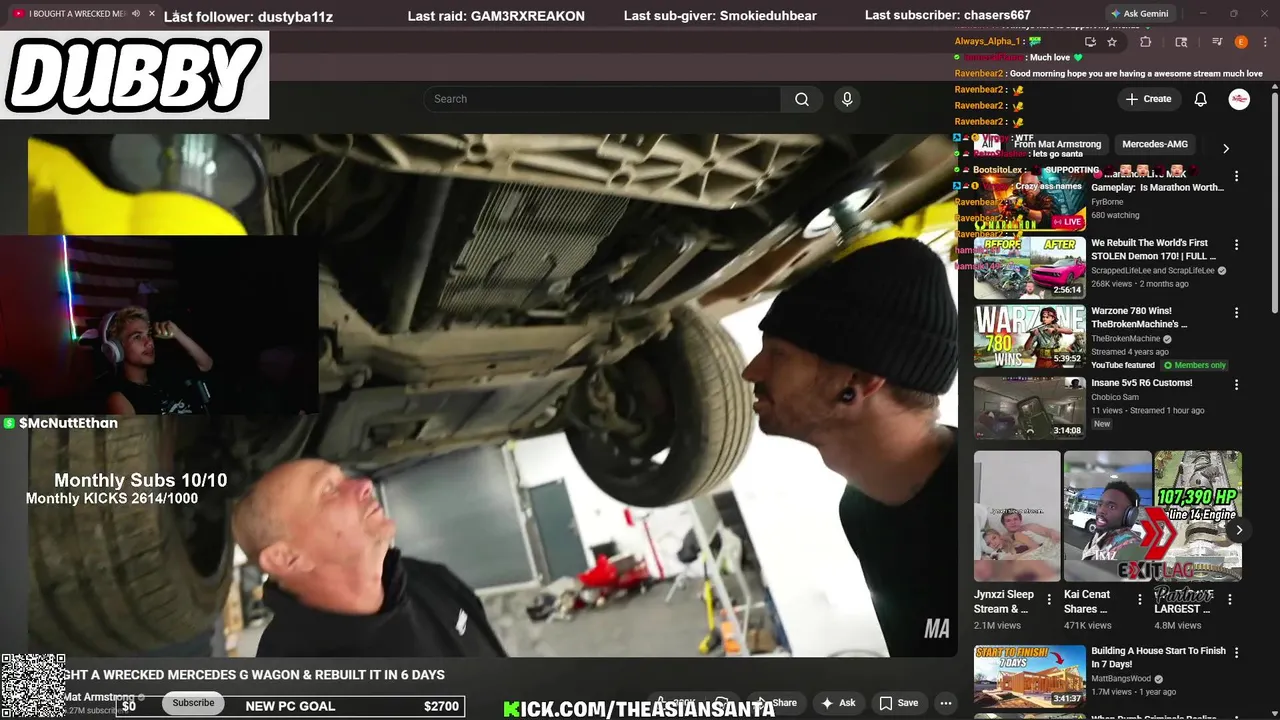Viewport: 1280px width, 720px height.
Task: Open 'Building A House Start To Finish' title
Action: pos(1158,657)
